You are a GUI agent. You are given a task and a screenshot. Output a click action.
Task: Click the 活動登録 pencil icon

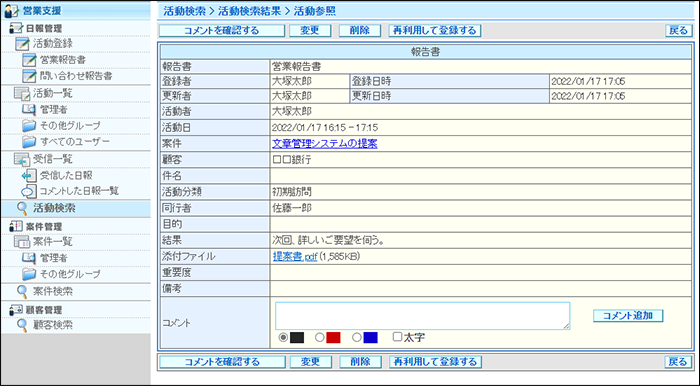[x=22, y=44]
